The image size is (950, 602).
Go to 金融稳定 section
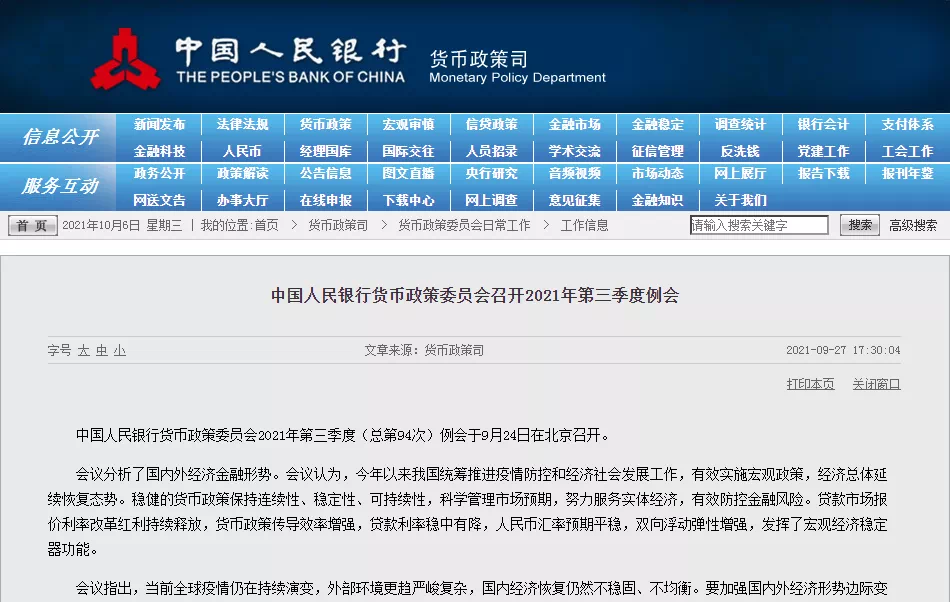coord(657,124)
